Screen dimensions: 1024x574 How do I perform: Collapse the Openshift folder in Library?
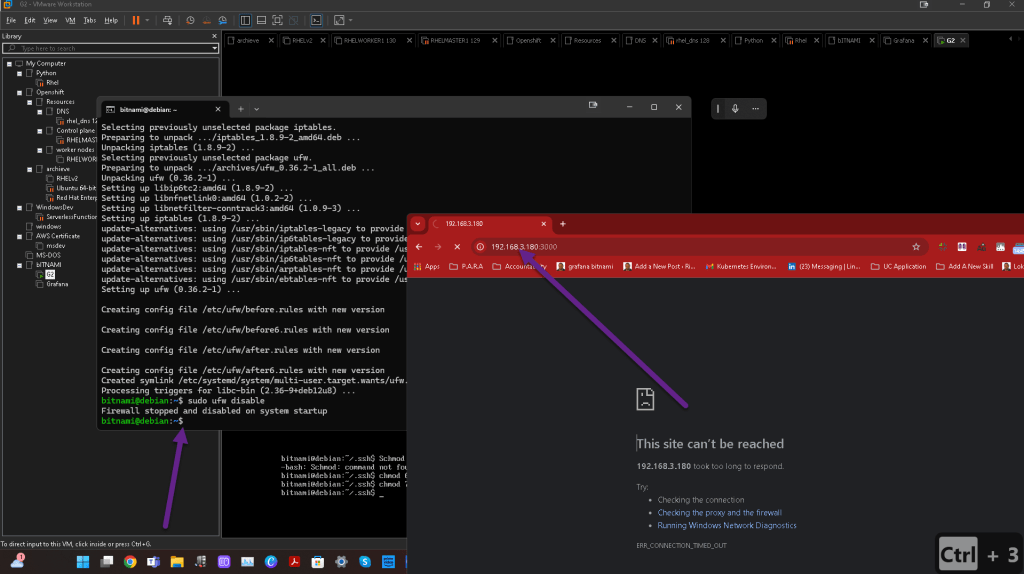click(x=19, y=93)
